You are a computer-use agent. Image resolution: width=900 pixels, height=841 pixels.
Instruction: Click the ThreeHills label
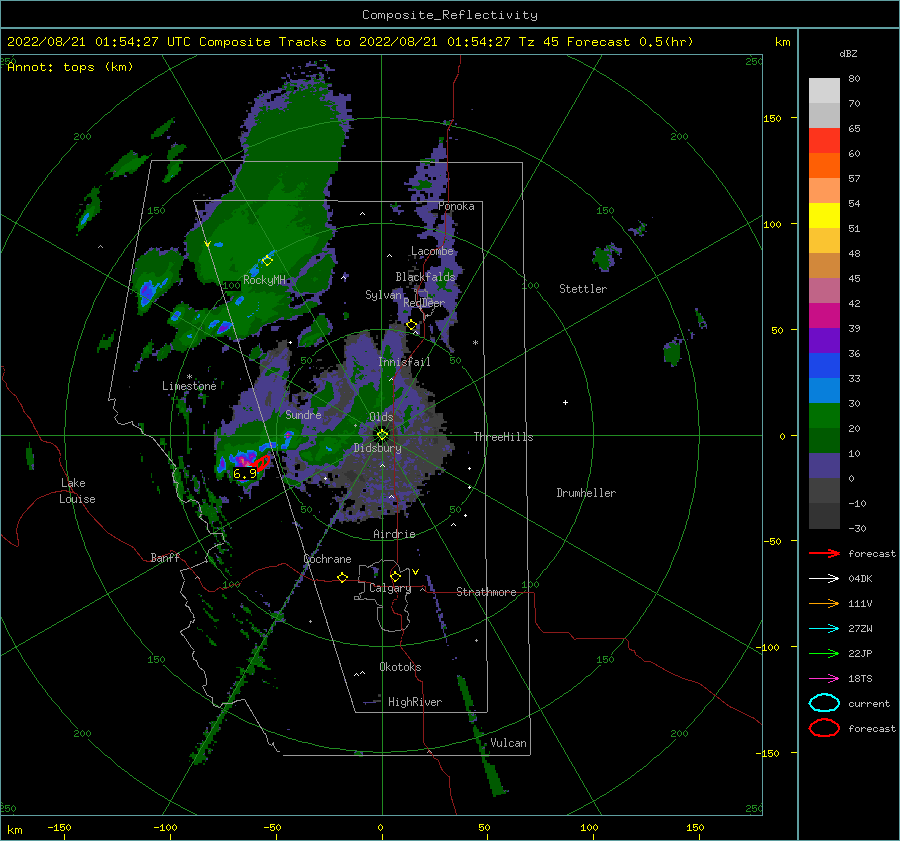click(503, 437)
